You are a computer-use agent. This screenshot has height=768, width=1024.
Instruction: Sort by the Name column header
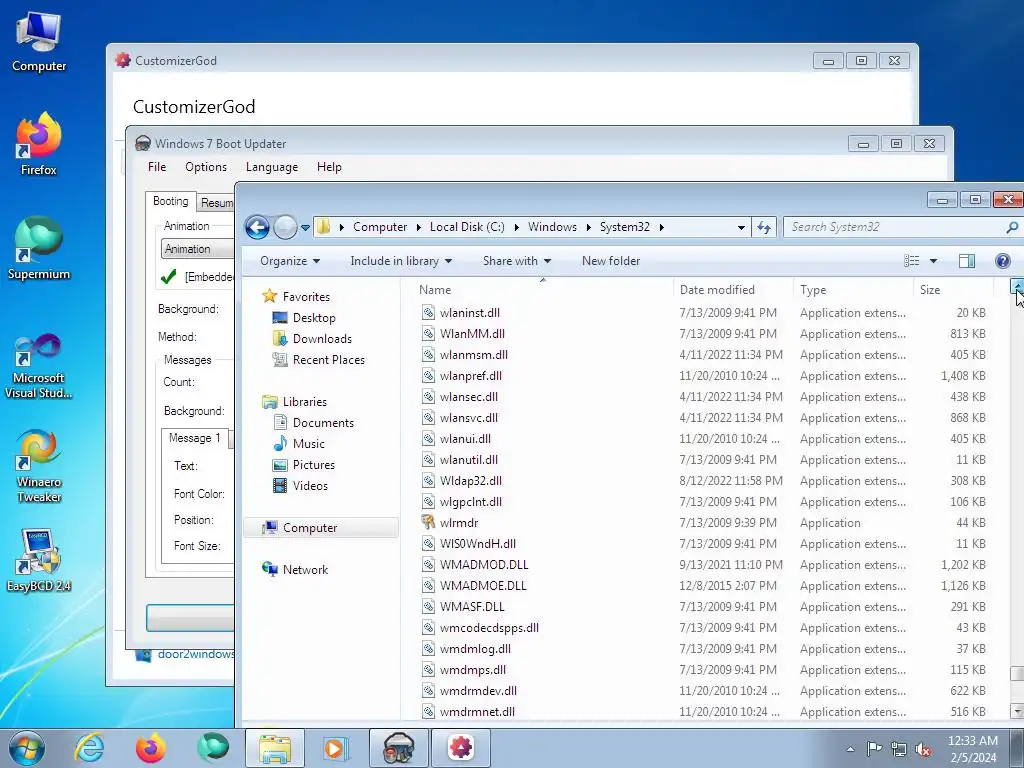click(543, 289)
